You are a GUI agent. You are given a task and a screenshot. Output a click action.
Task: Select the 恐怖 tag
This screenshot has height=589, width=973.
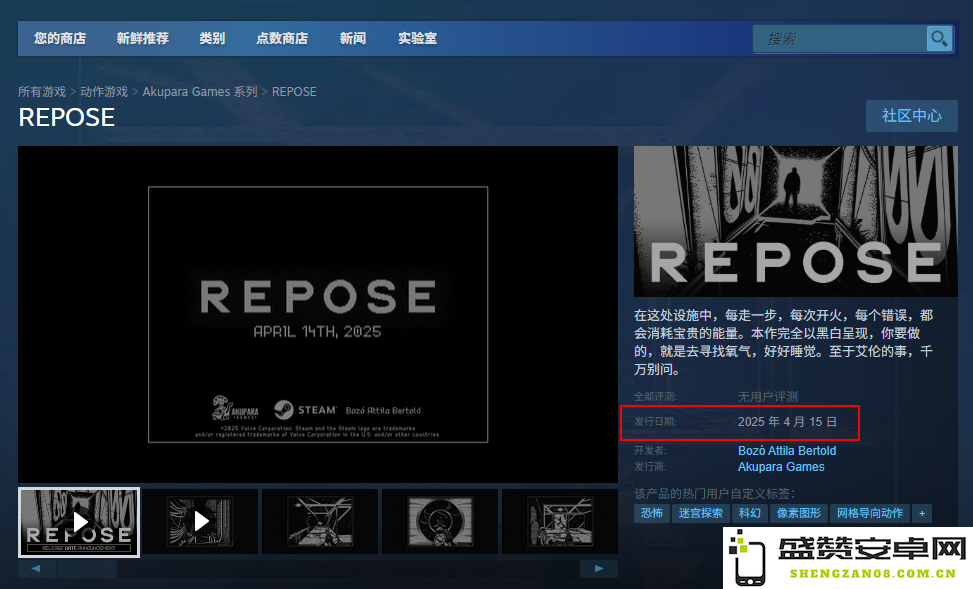[x=652, y=513]
